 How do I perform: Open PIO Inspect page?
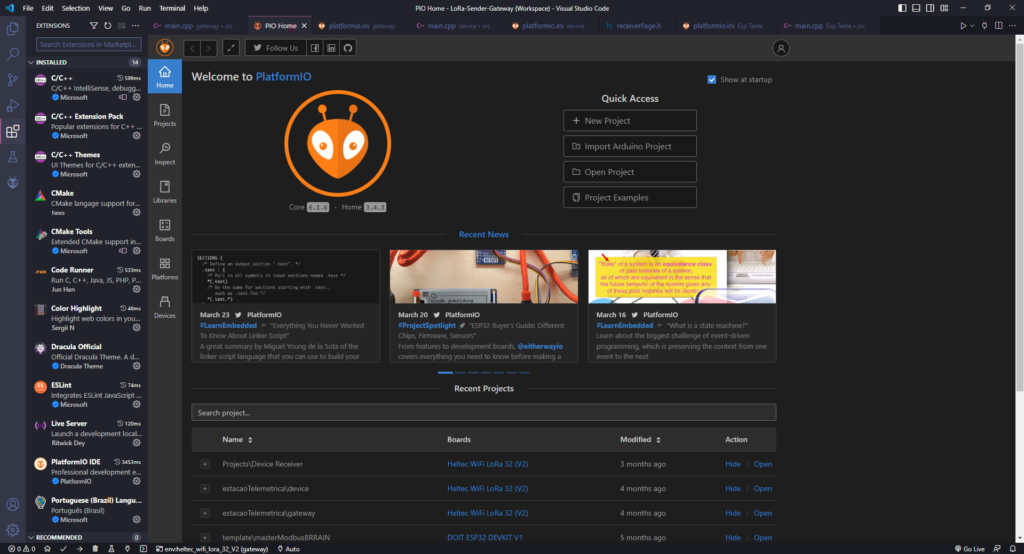pyautogui.click(x=165, y=154)
